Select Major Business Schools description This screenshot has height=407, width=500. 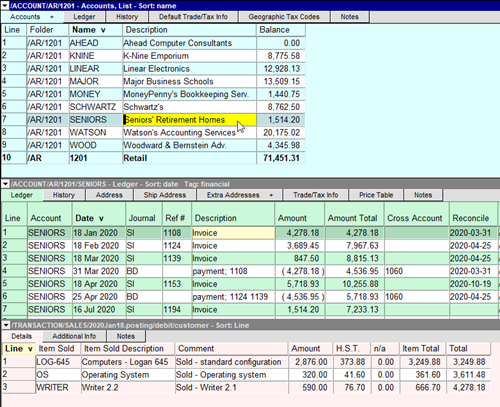tap(189, 81)
